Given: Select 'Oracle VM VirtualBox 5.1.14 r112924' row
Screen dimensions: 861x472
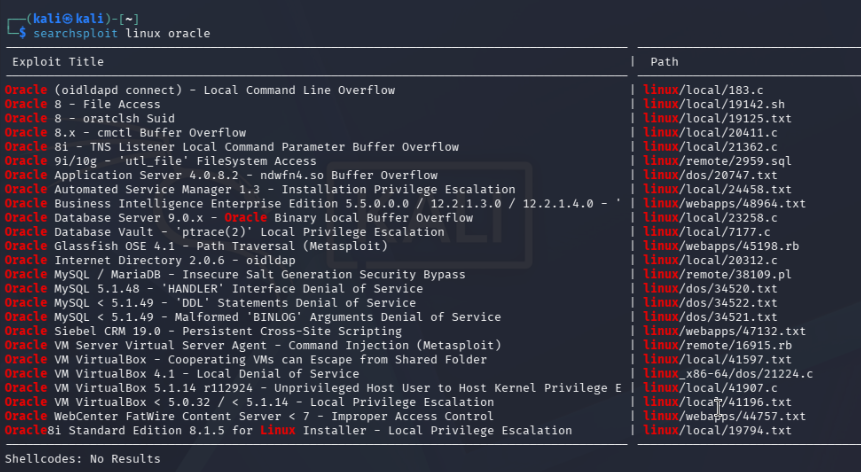Looking at the screenshot, I should tap(313, 388).
